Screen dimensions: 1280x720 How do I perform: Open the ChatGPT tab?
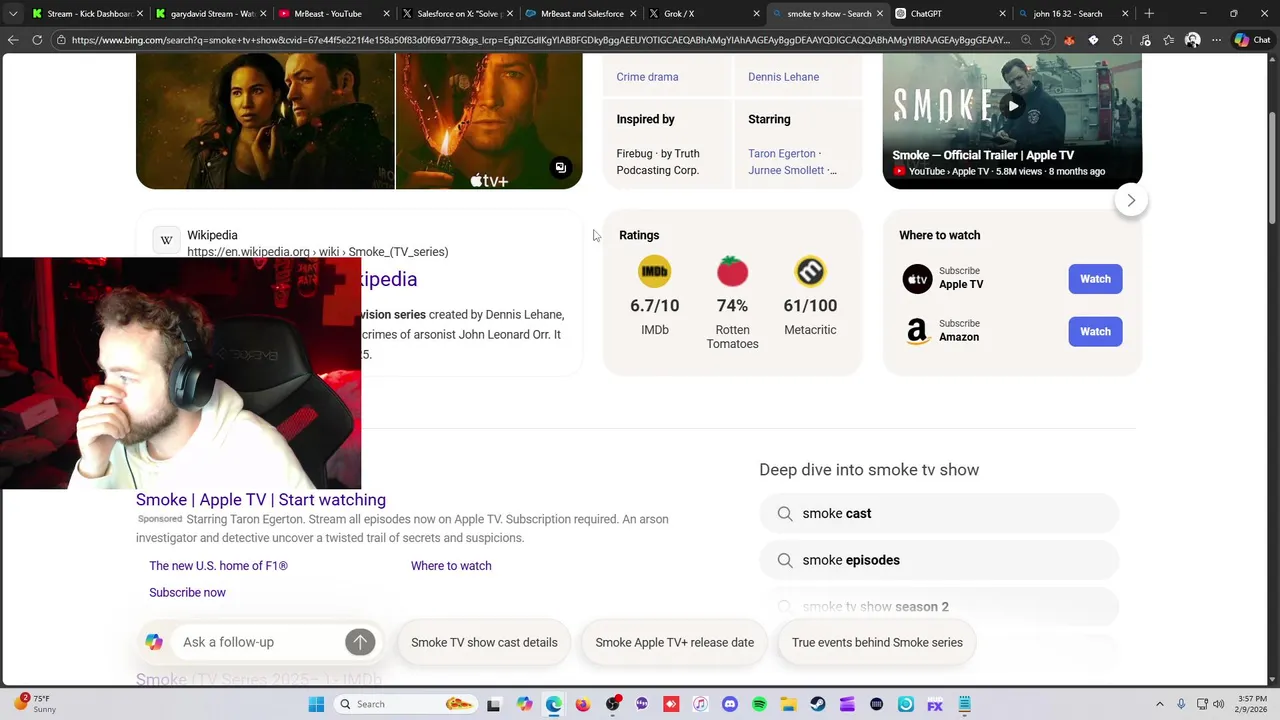(950, 14)
